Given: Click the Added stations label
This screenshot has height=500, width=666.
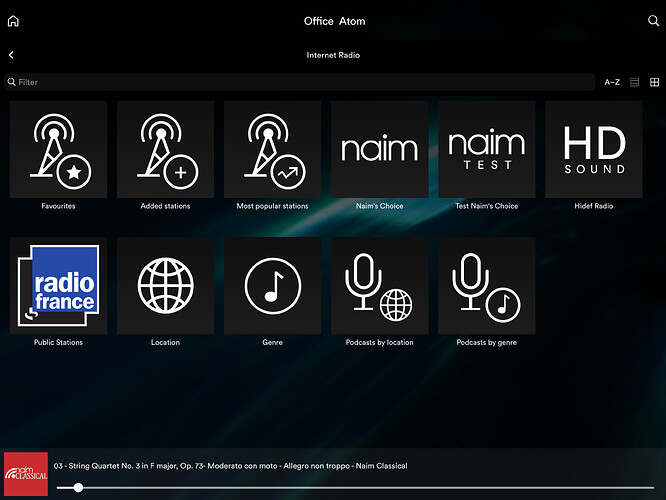Looking at the screenshot, I should [x=165, y=206].
